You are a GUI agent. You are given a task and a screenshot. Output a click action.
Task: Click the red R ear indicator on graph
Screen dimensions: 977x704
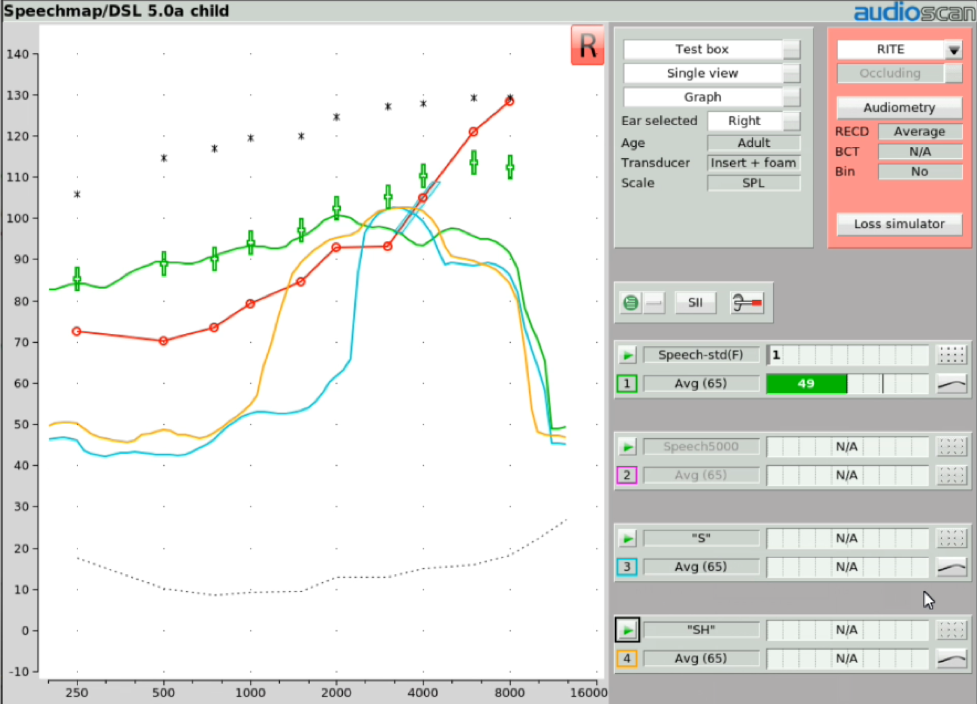587,45
